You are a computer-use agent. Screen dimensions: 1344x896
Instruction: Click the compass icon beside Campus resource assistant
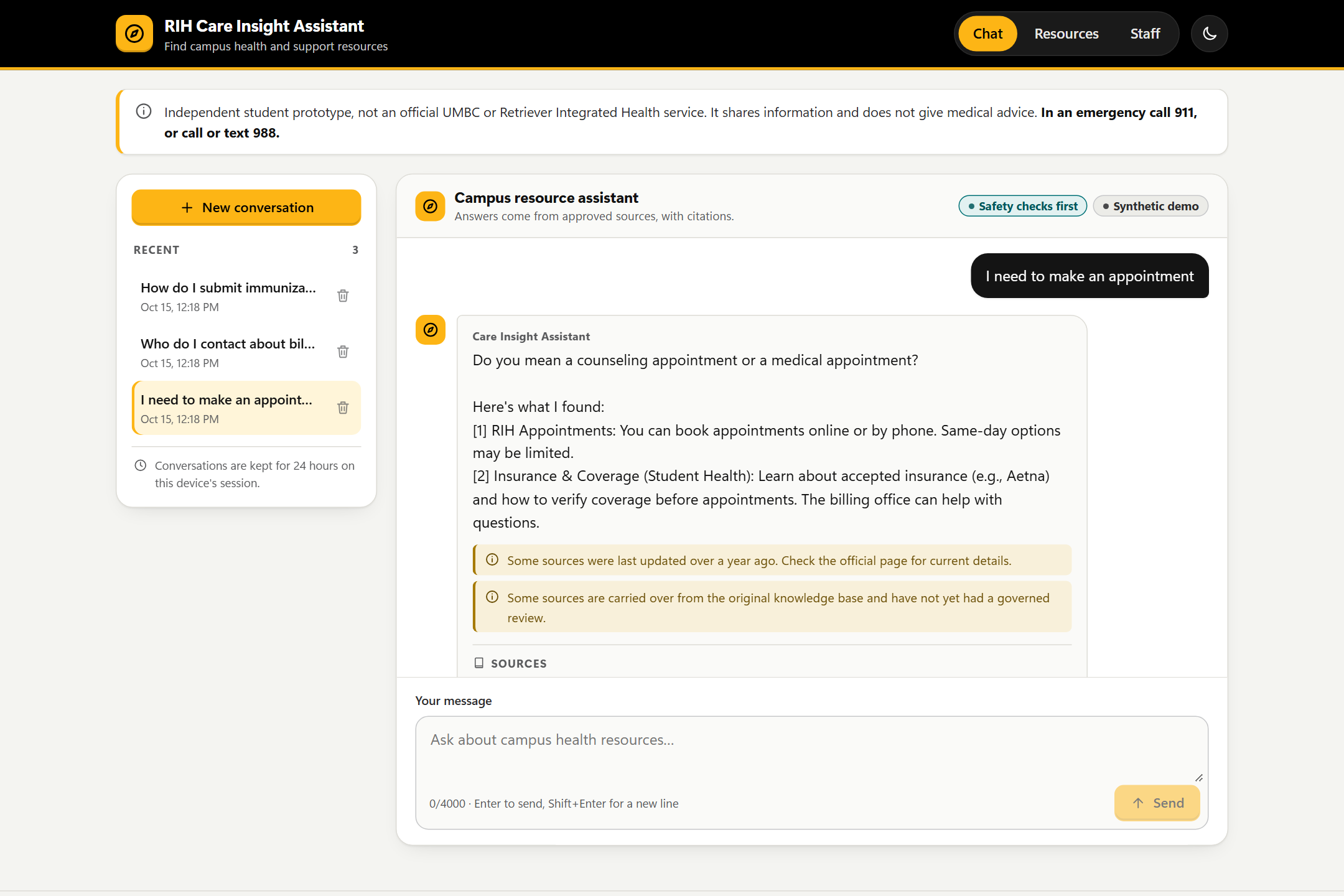[430, 207]
